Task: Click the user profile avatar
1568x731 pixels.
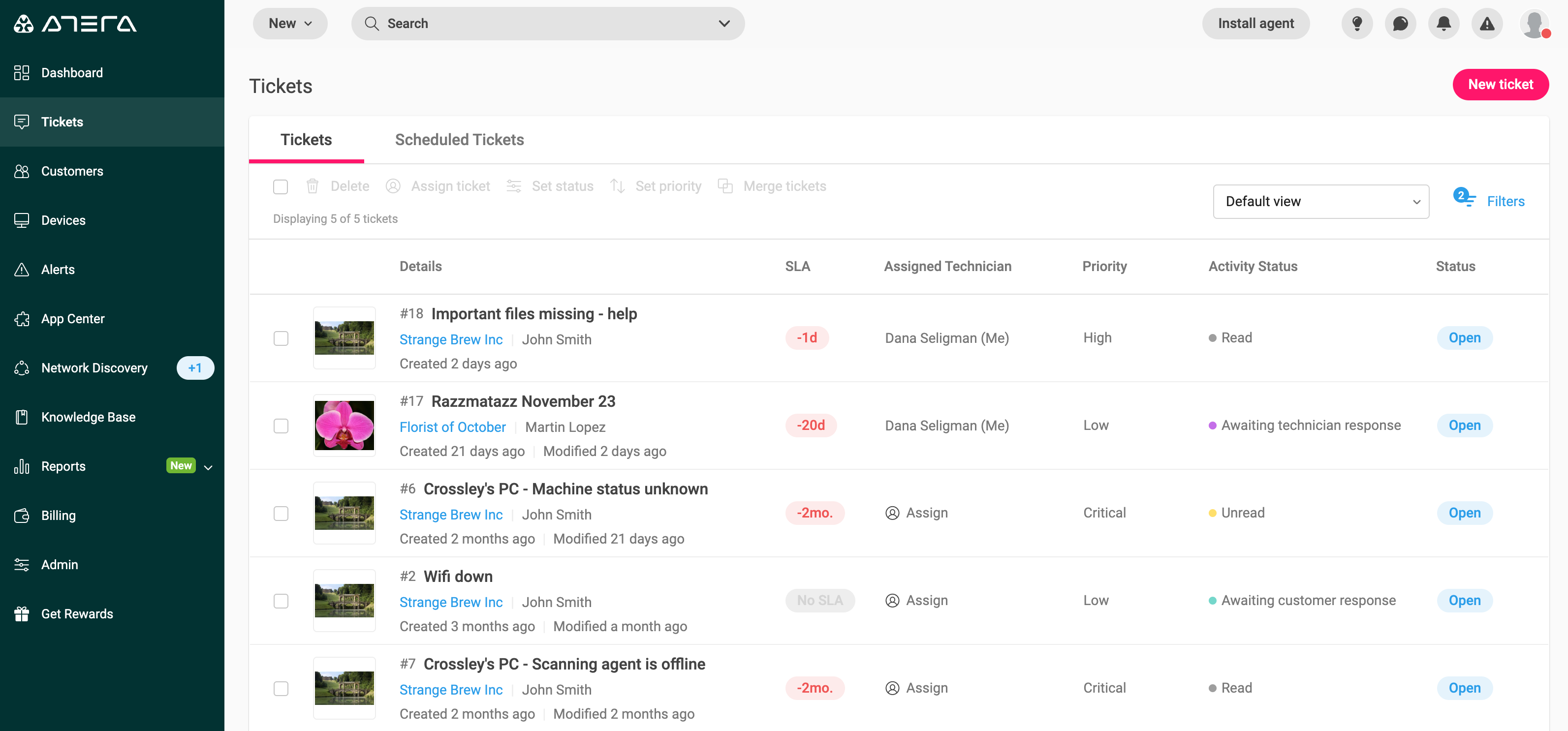Action: [x=1534, y=24]
